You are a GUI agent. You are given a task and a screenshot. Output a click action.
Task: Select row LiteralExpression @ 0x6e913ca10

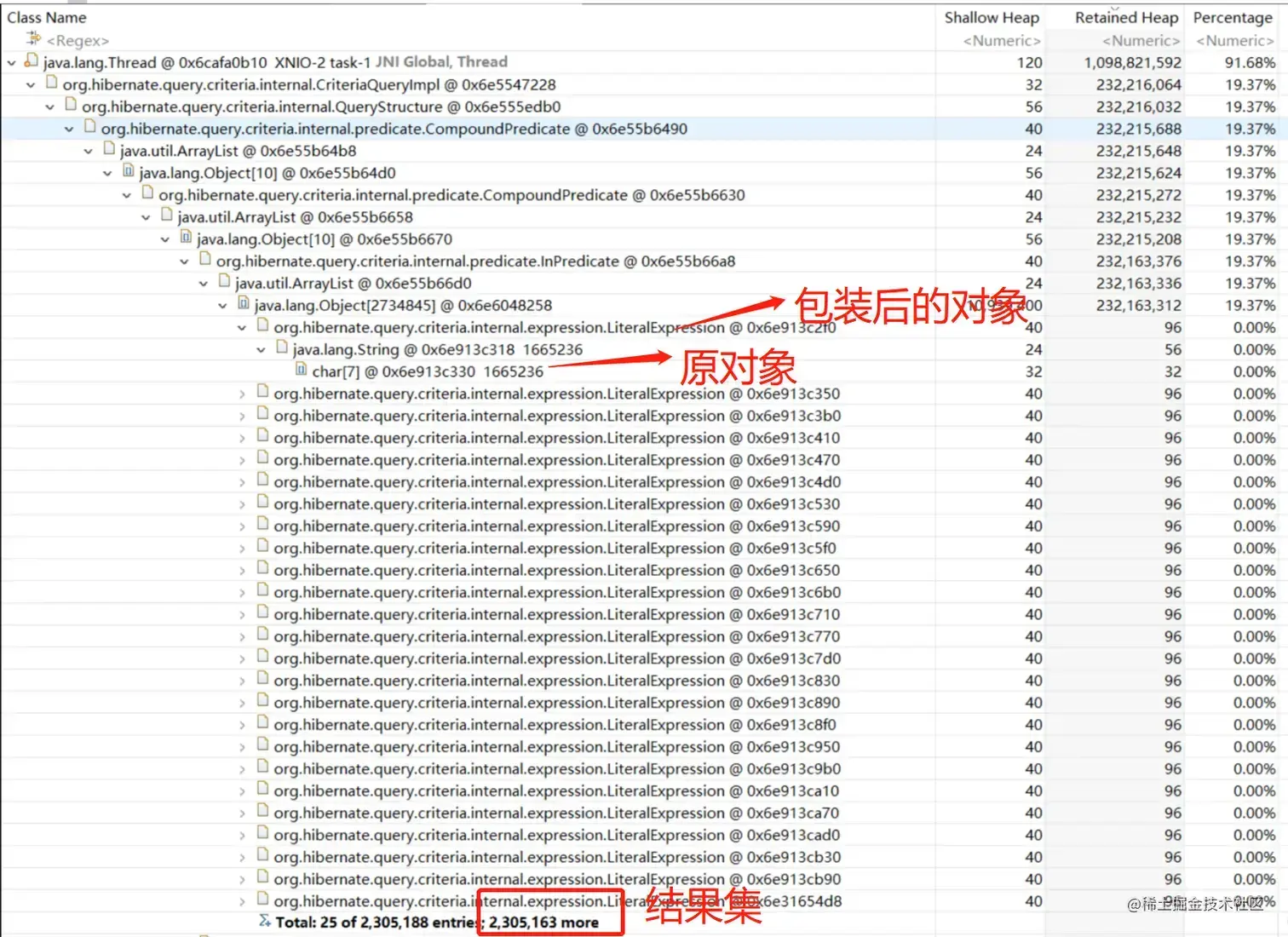(556, 791)
